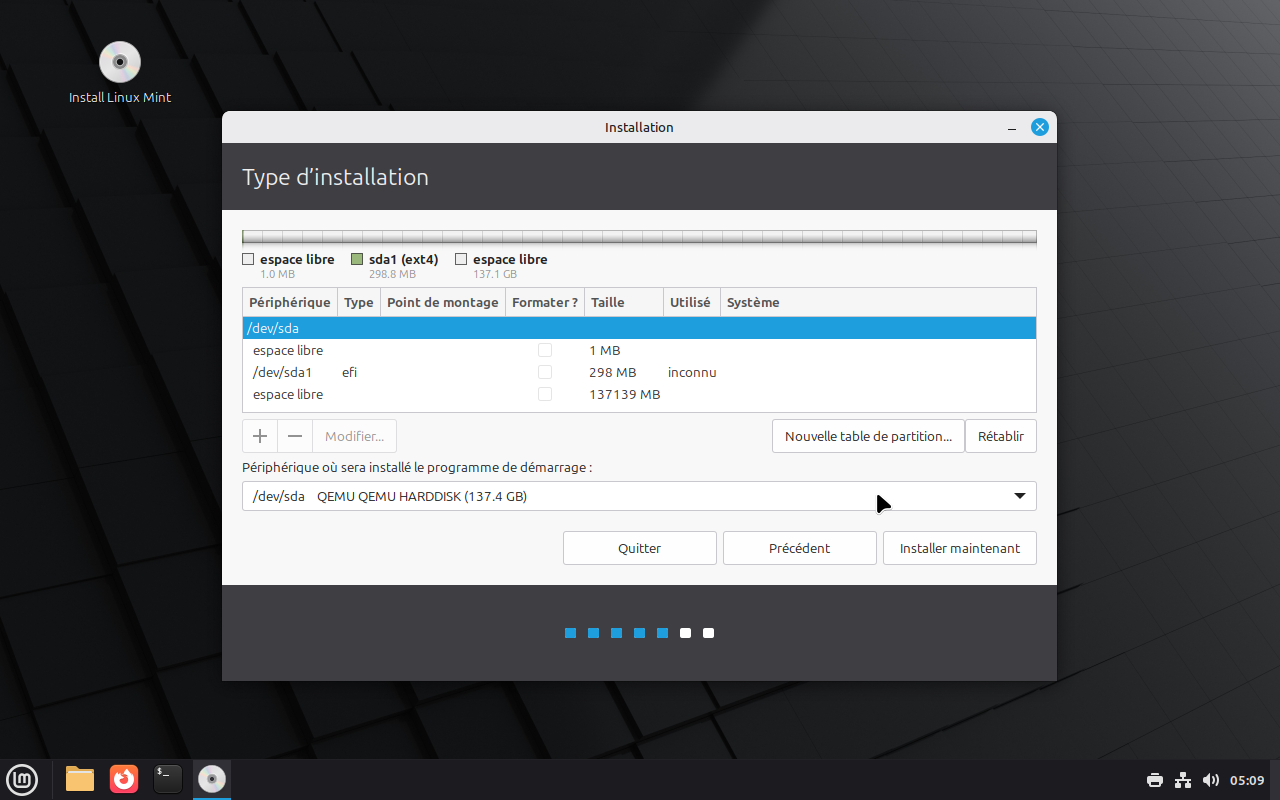Select the /dev/sda1 efi partition row

(639, 372)
